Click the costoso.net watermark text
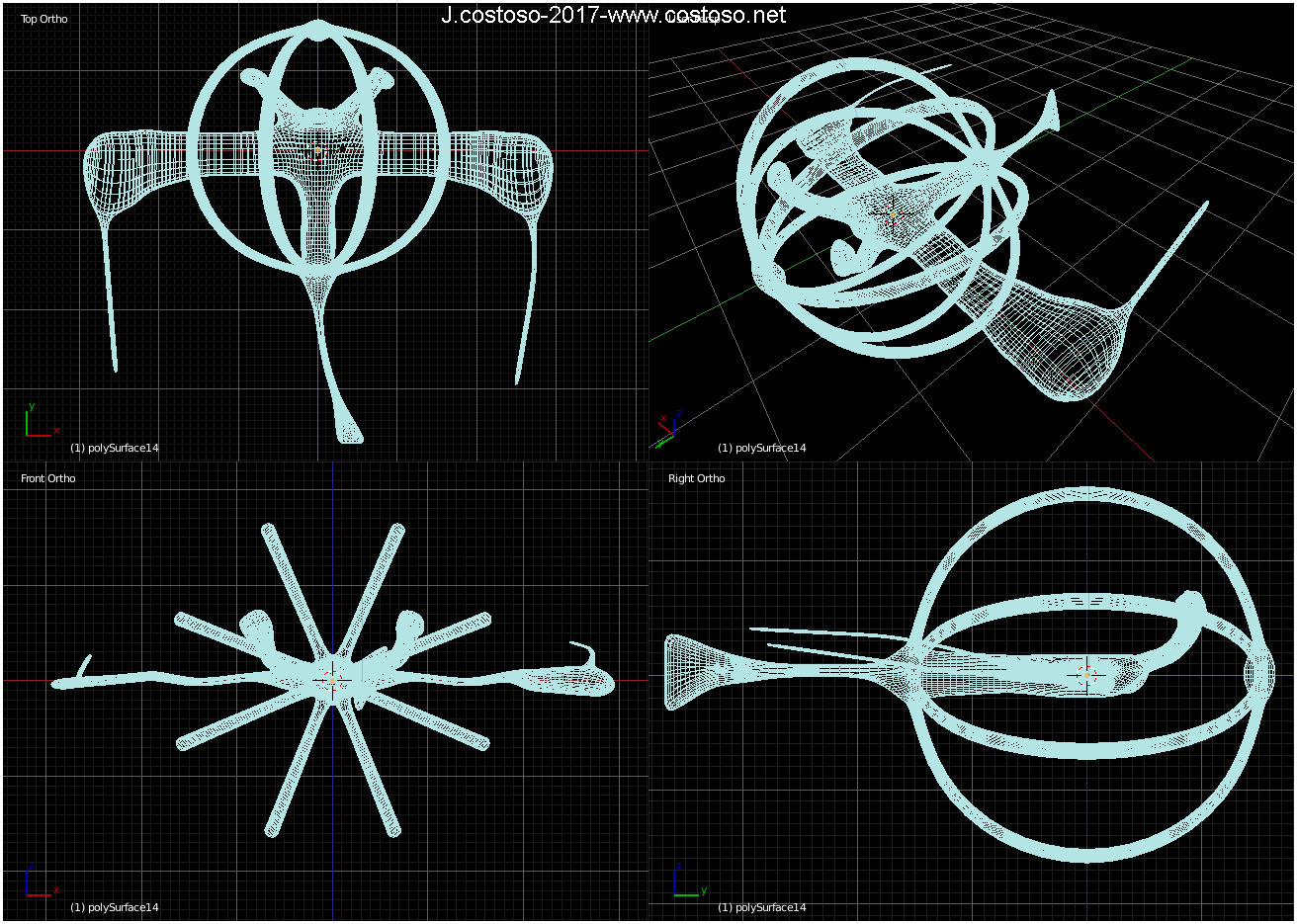Viewport: 1297px width, 924px height. [613, 15]
